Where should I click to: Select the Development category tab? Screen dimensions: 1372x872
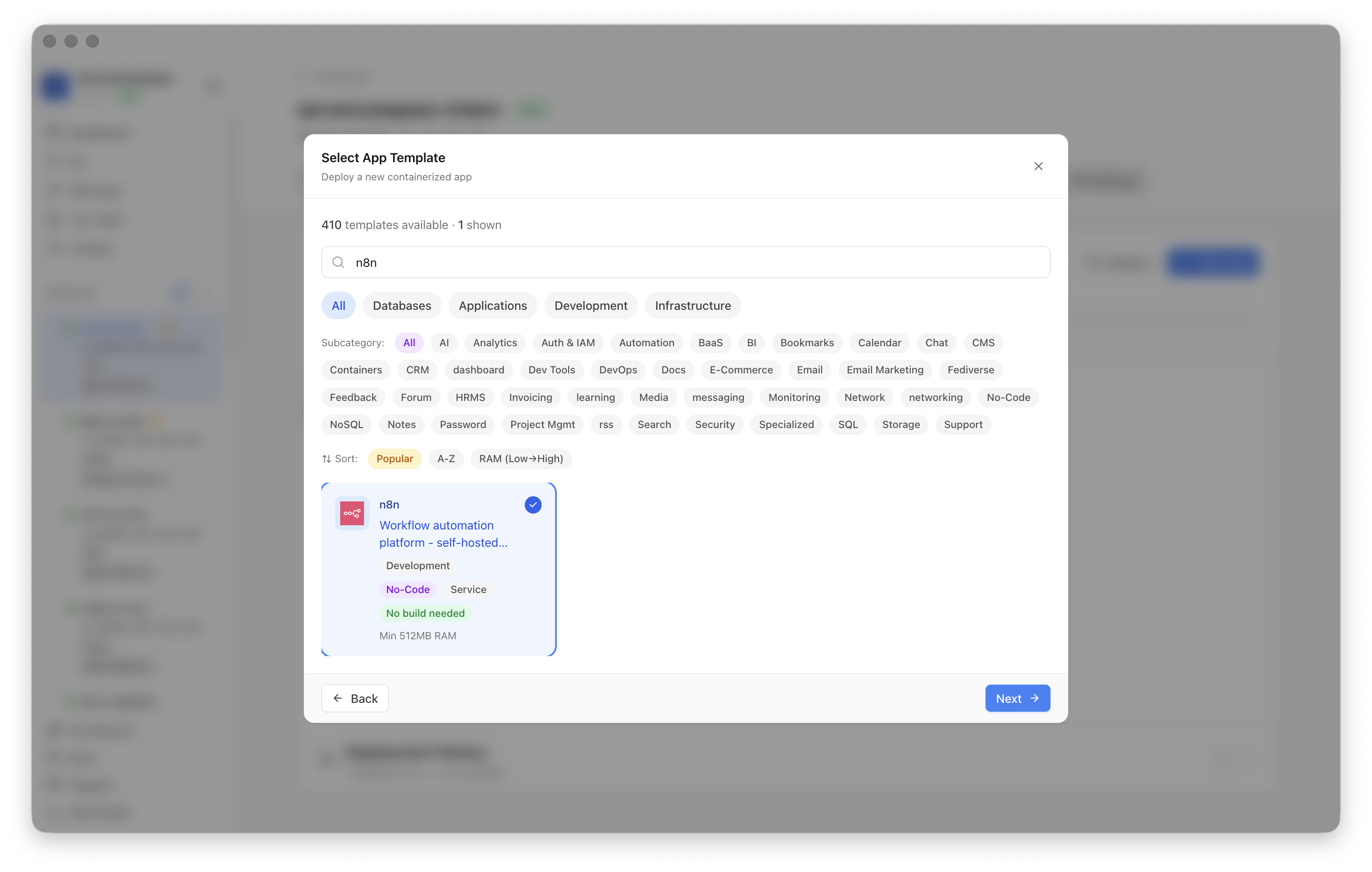(x=591, y=306)
